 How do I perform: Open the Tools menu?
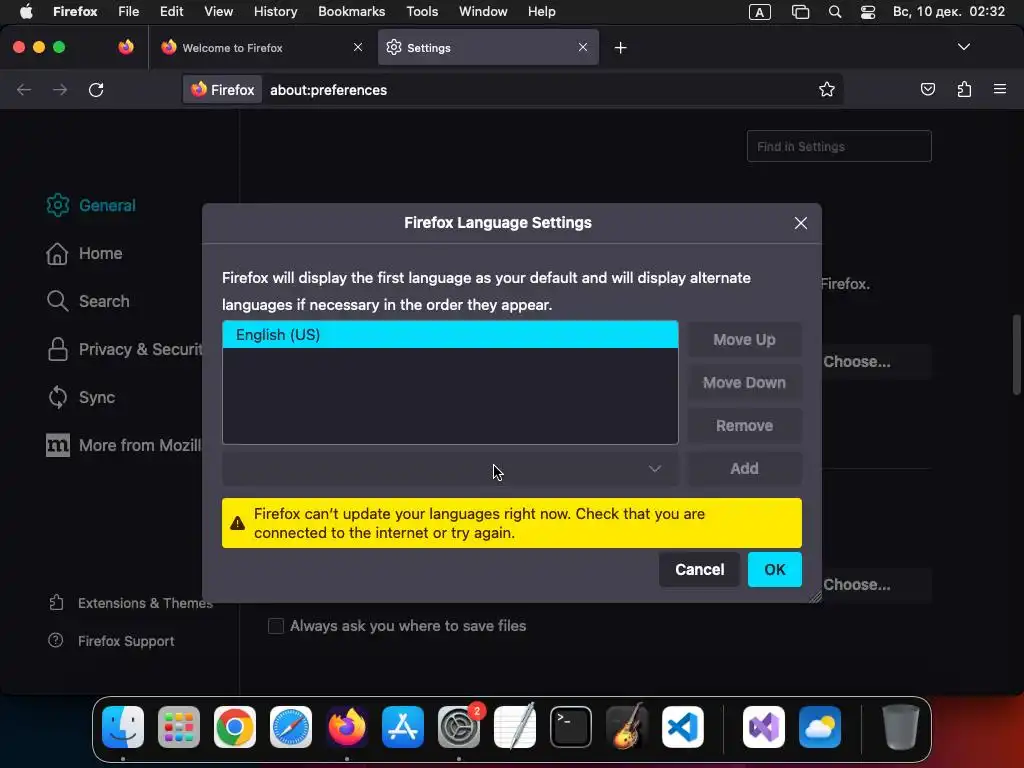click(422, 12)
